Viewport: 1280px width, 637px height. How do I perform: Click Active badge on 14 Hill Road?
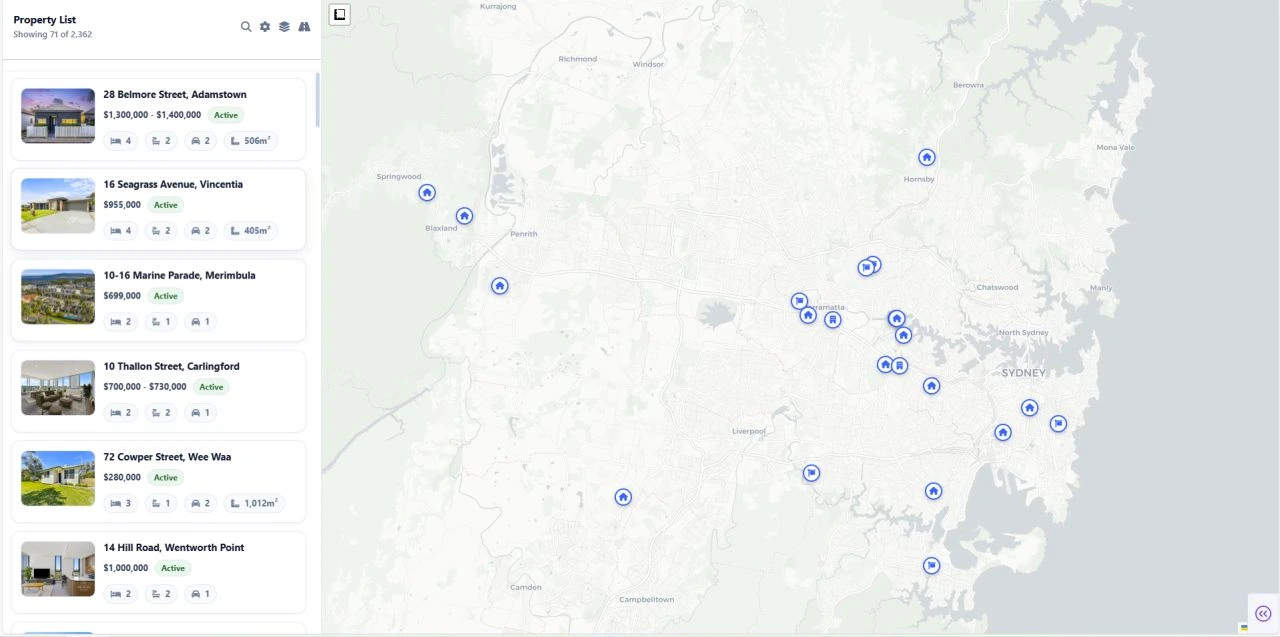pos(173,568)
